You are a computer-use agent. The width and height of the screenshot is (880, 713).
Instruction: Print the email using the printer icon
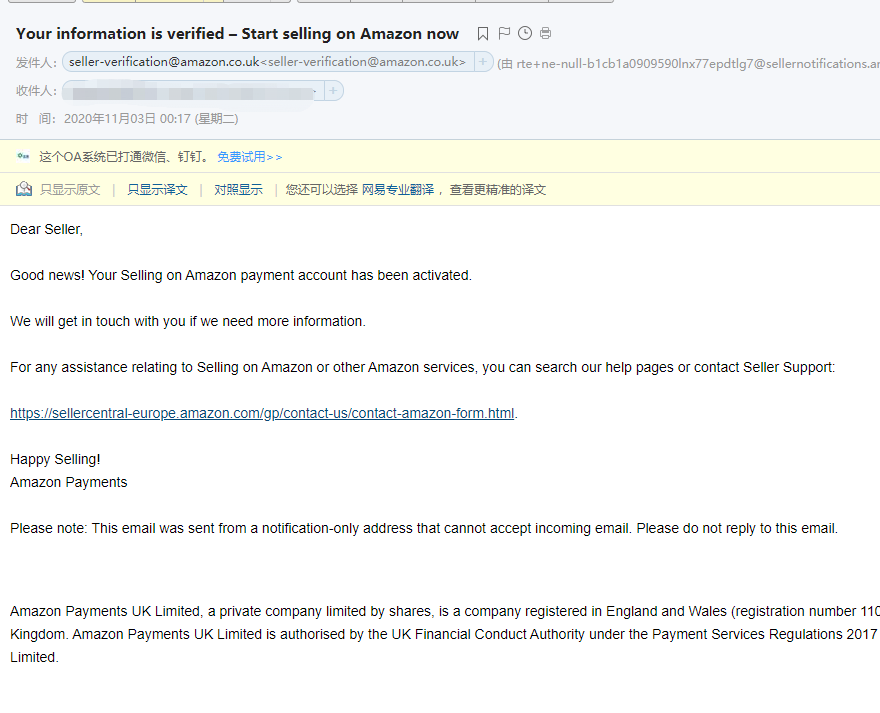coord(545,33)
